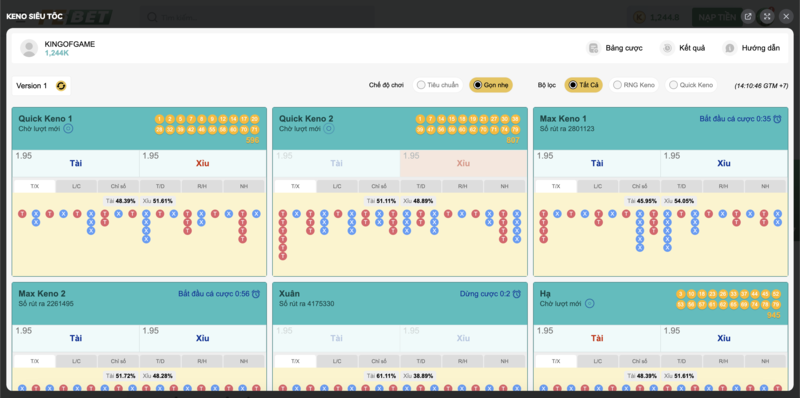The width and height of the screenshot is (800, 398).
Task: Open L/C tab in Quick Keno 1
Action: [x=77, y=187]
